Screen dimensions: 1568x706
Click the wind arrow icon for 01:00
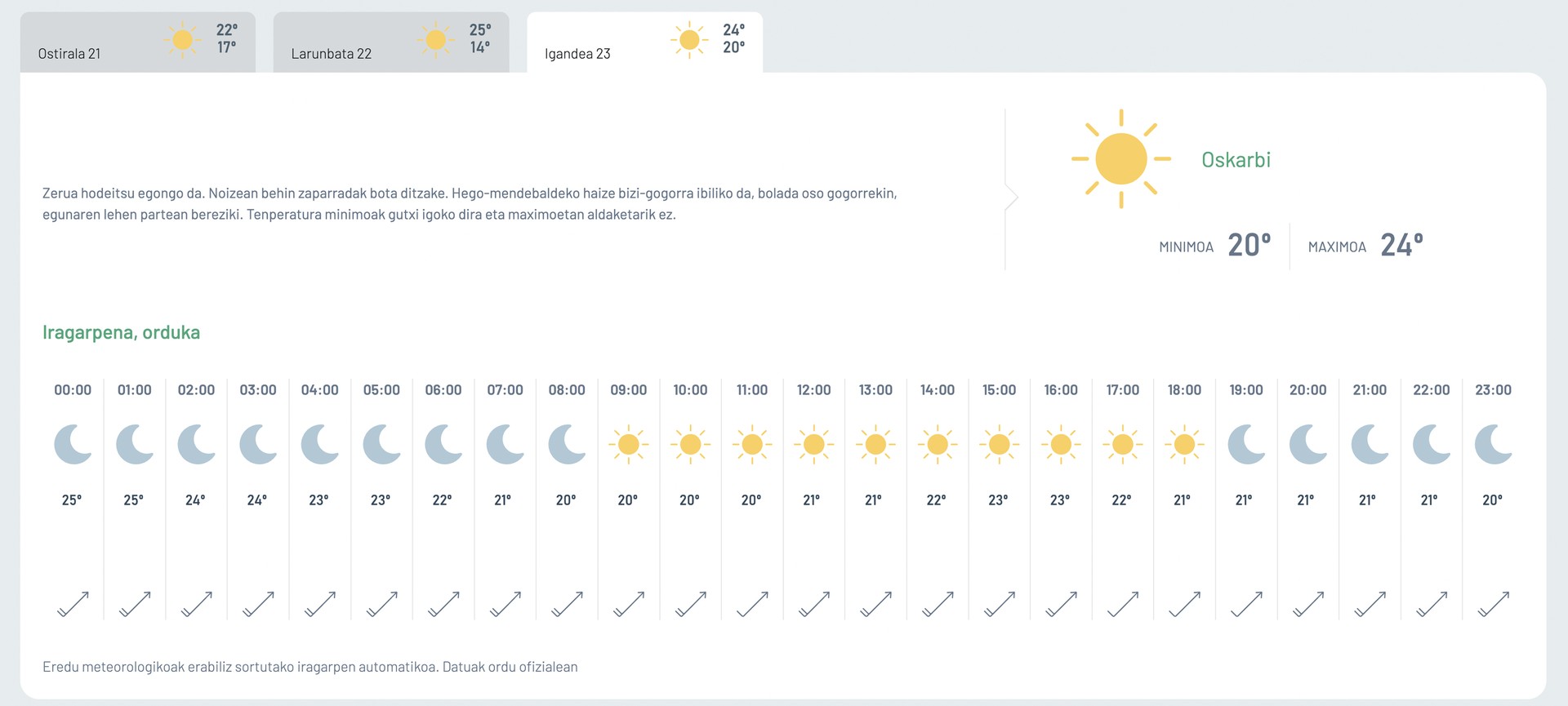135,604
